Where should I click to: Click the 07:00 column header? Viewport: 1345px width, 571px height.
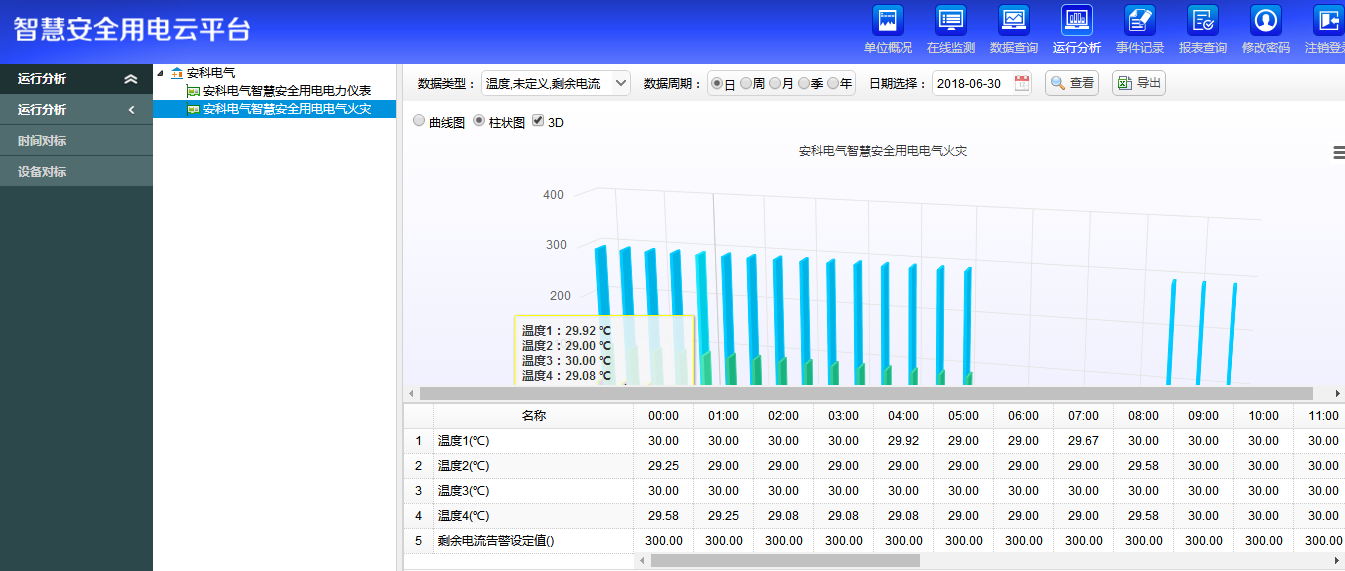pyautogui.click(x=1083, y=416)
